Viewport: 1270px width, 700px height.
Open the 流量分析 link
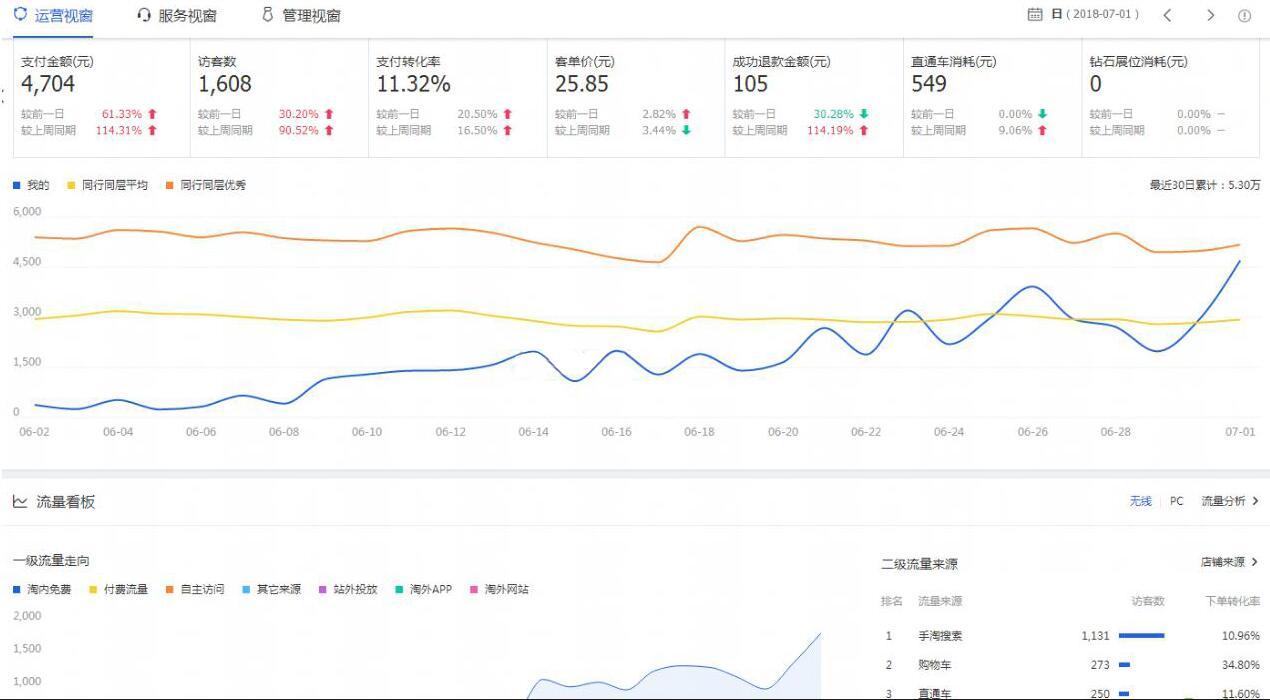1229,501
